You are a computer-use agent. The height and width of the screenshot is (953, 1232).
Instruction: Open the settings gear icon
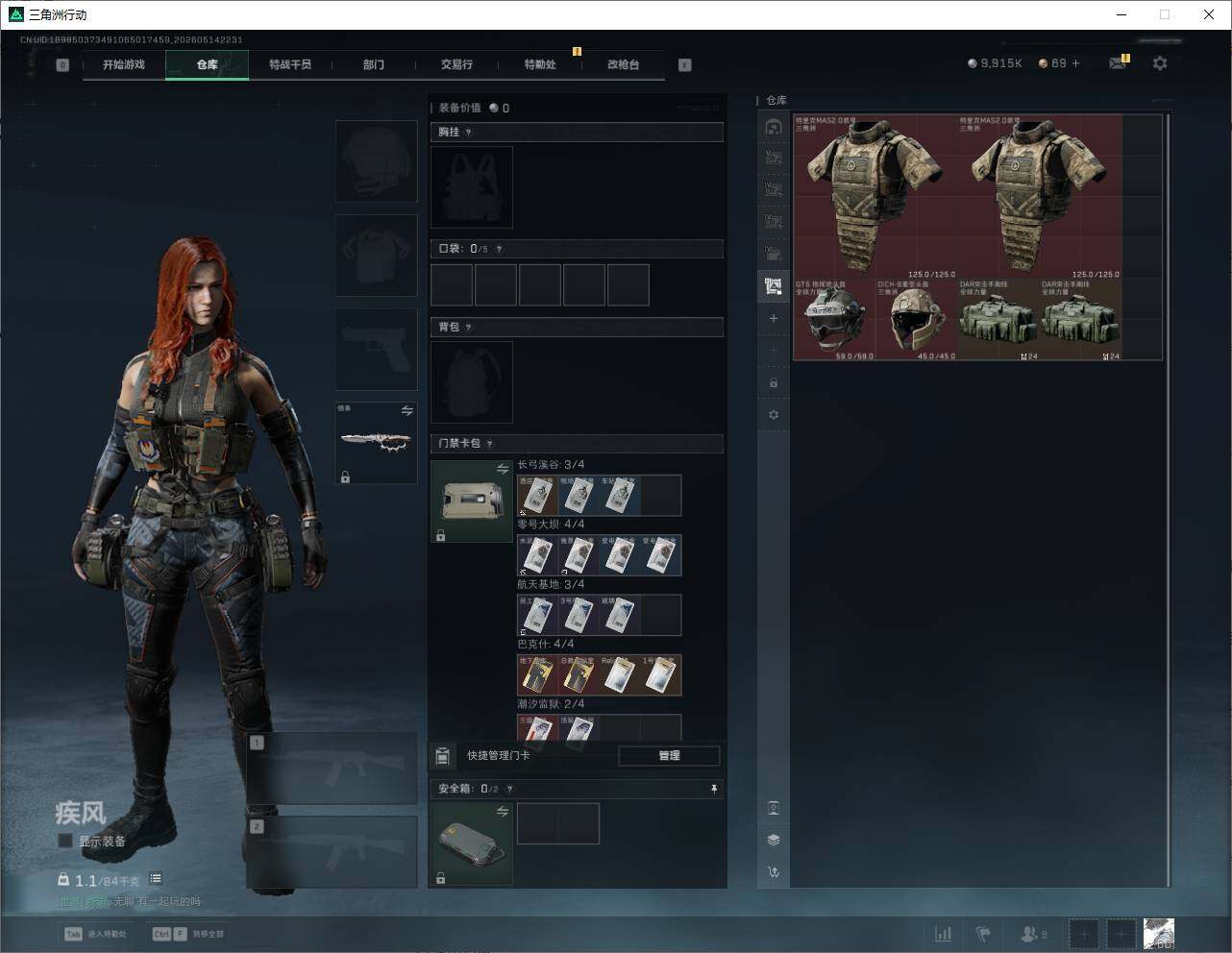(1160, 63)
